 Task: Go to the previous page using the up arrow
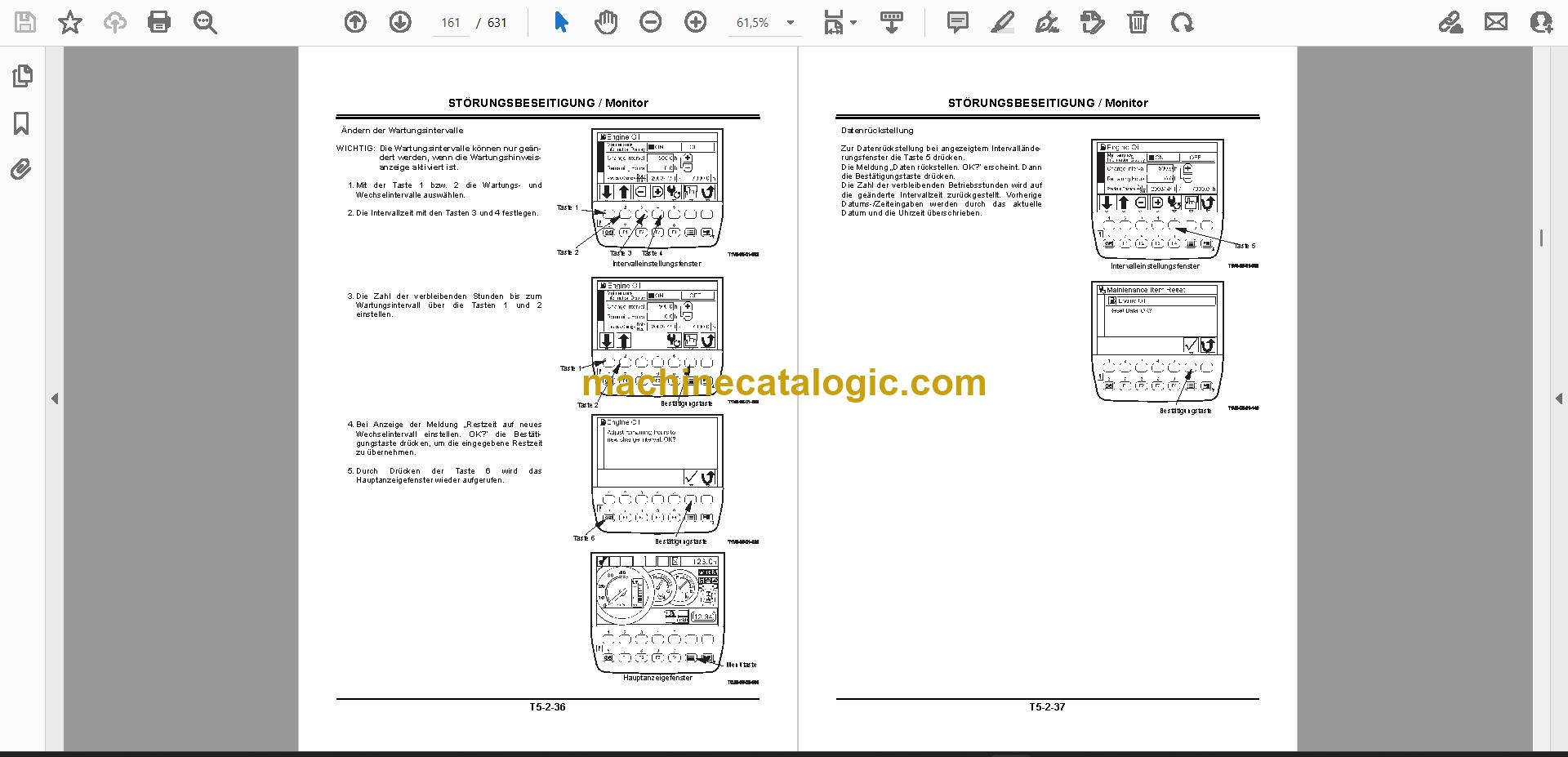click(x=355, y=22)
